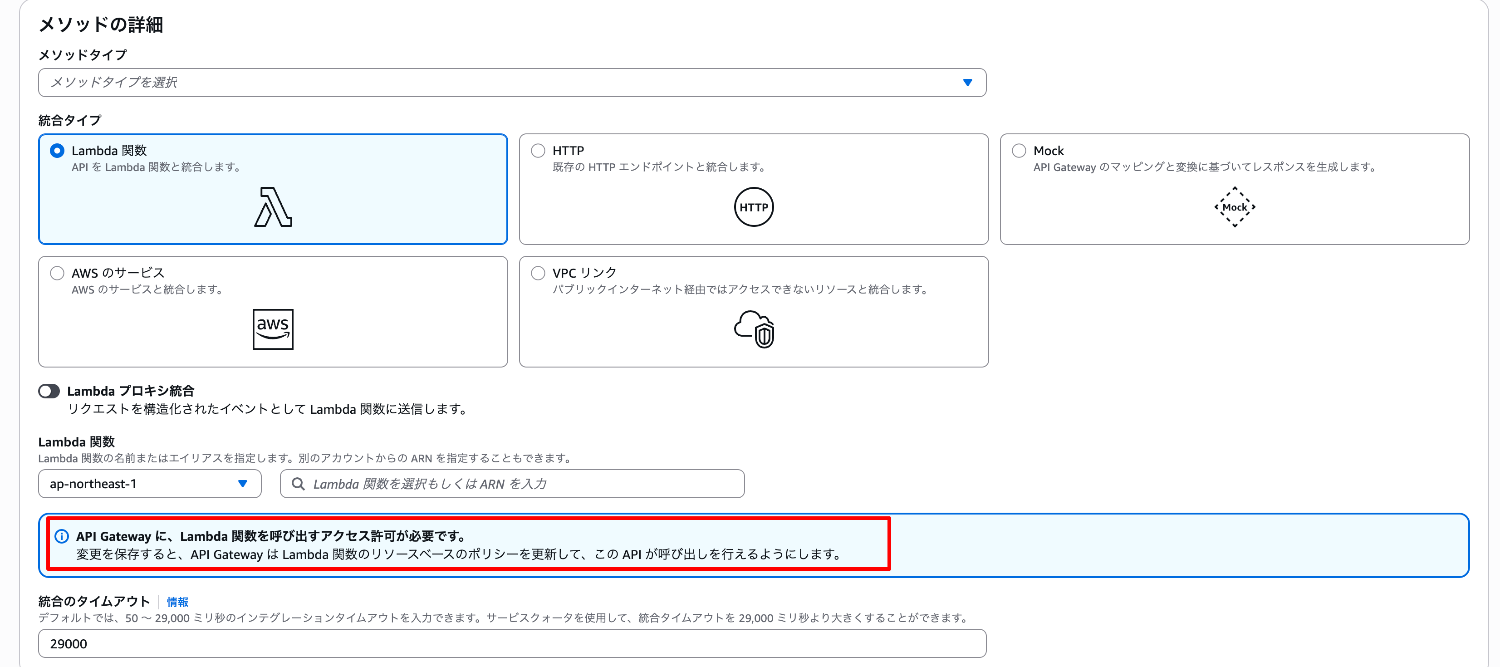Click the text リクエストを構造化されたイベントとして Lambda 関数に送信します。
Viewport: 1500px width, 667px height.
267,409
